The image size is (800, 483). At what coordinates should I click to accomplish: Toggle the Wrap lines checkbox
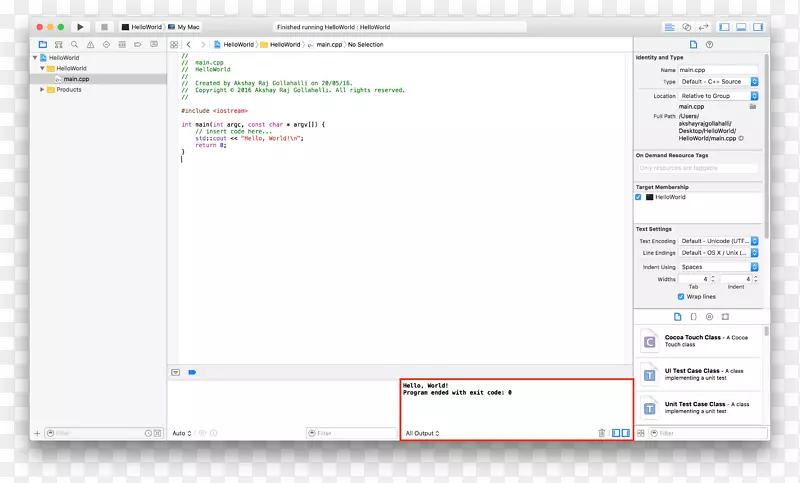point(679,297)
